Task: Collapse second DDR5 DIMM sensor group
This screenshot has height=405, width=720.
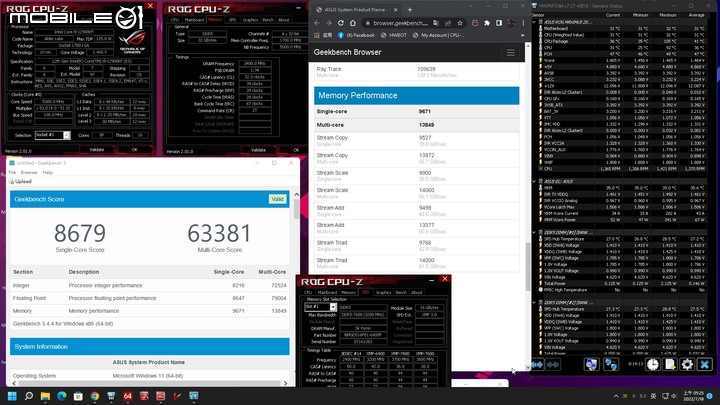Action: point(534,303)
